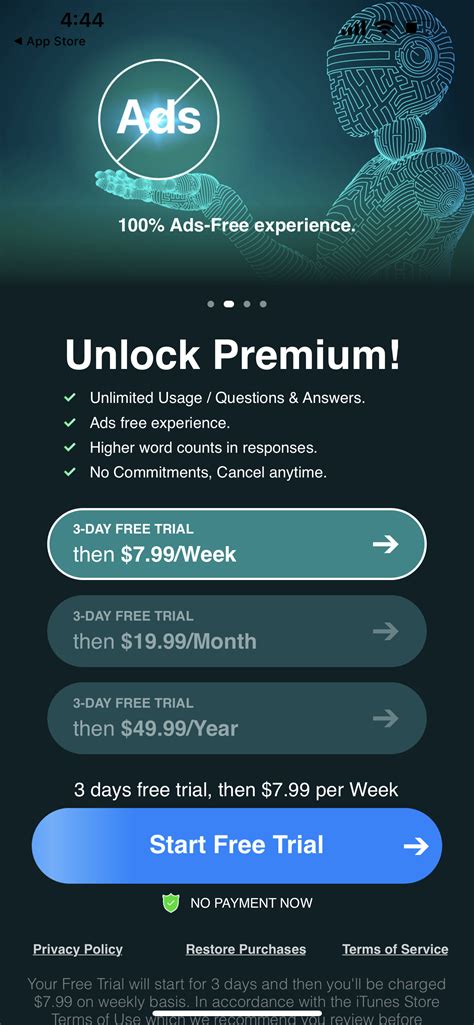Select the $7.99/Week subscription option
Viewport: 474px width, 1025px height.
tap(237, 544)
